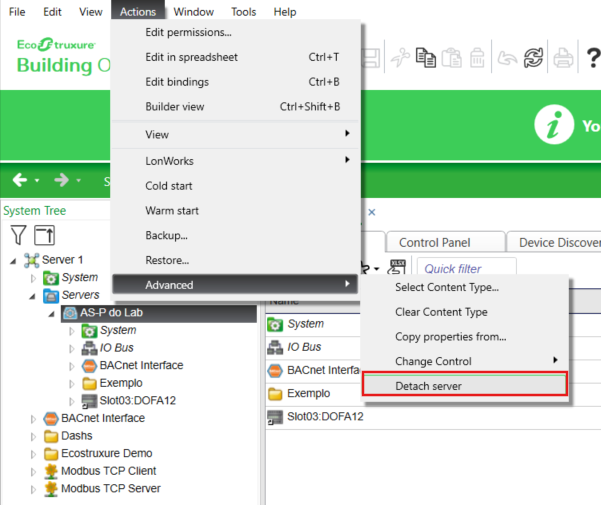Click the Modbus TCP Client flower icon

pyautogui.click(x=51, y=471)
